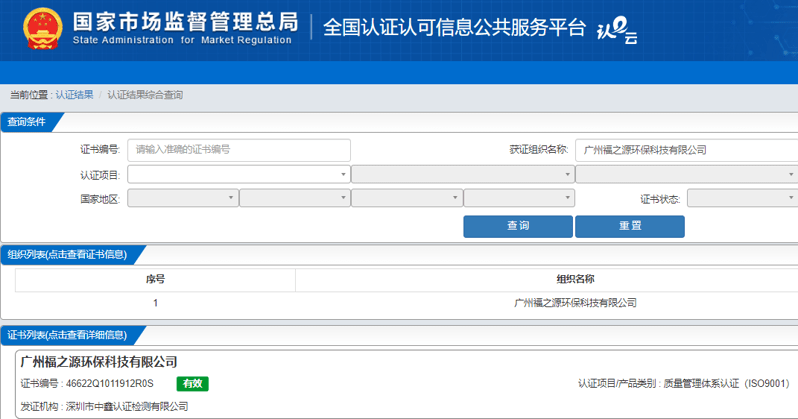The height and width of the screenshot is (419, 798).
Task: Open certificate card title 广州福之源环保科技有限公司
Action: pos(99,362)
